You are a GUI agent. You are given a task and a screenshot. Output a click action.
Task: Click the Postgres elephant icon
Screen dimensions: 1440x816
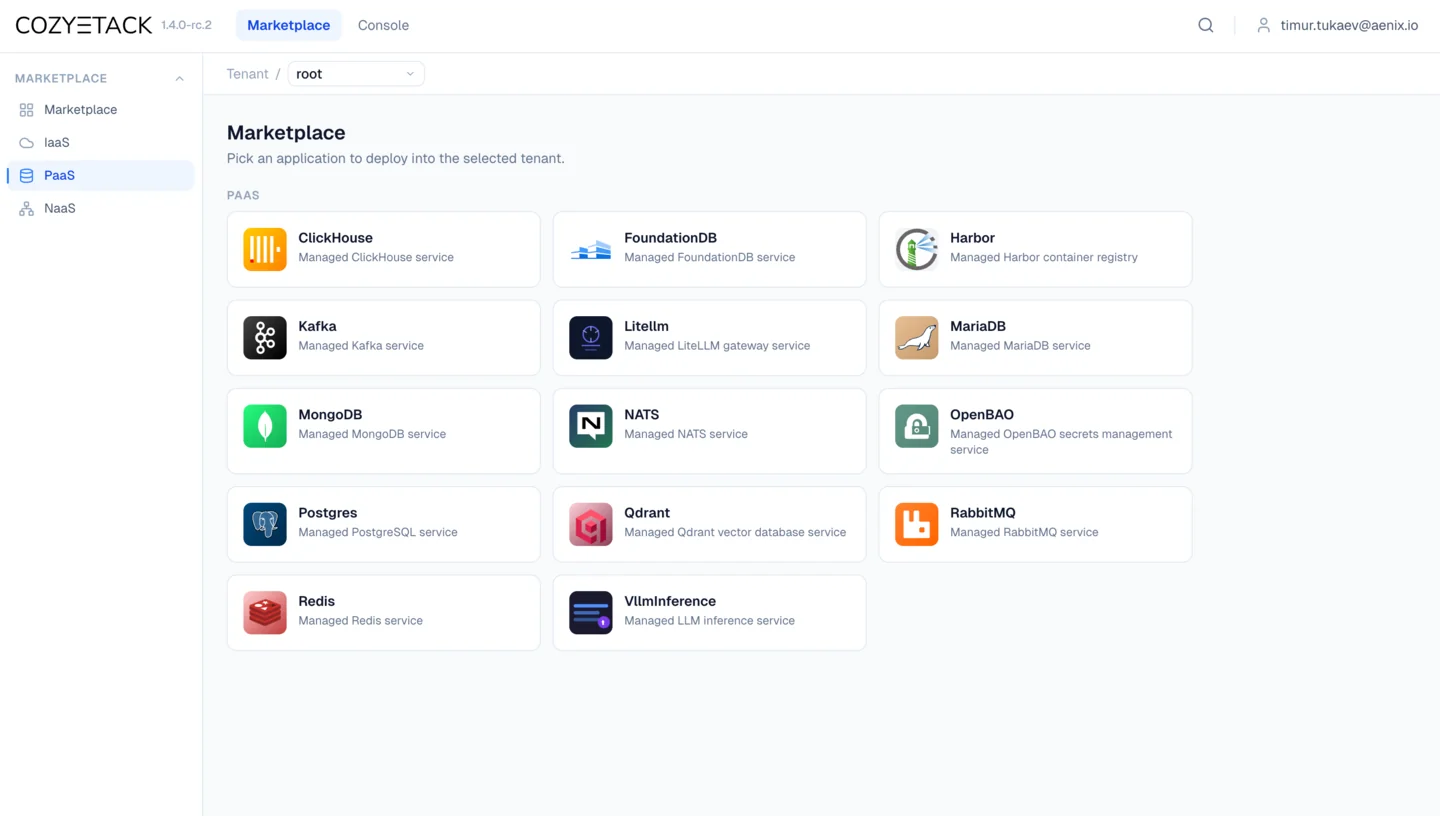[x=265, y=524]
